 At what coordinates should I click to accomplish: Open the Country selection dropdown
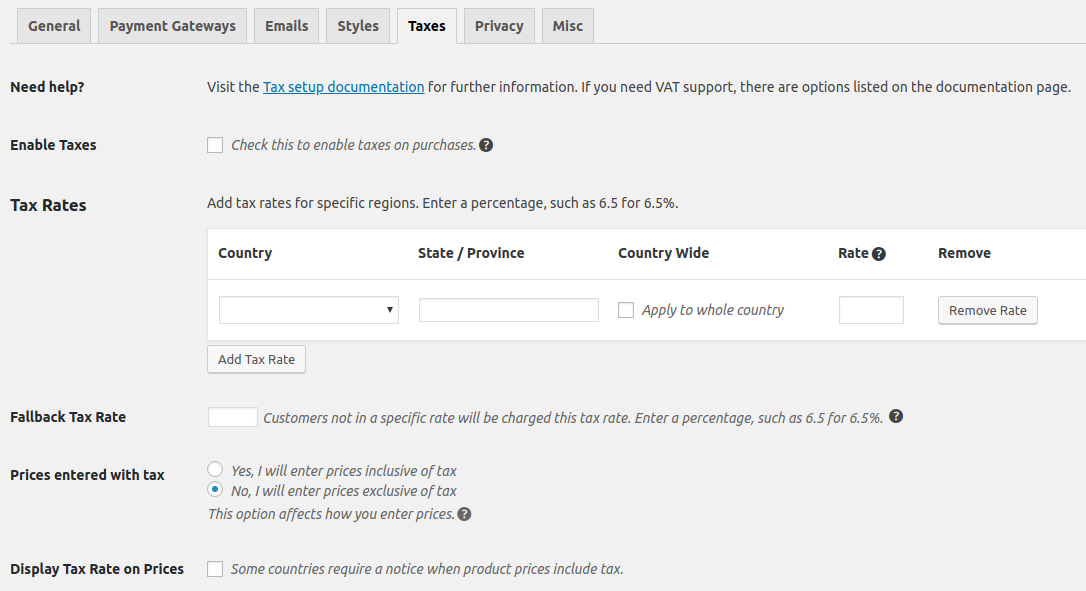click(308, 310)
